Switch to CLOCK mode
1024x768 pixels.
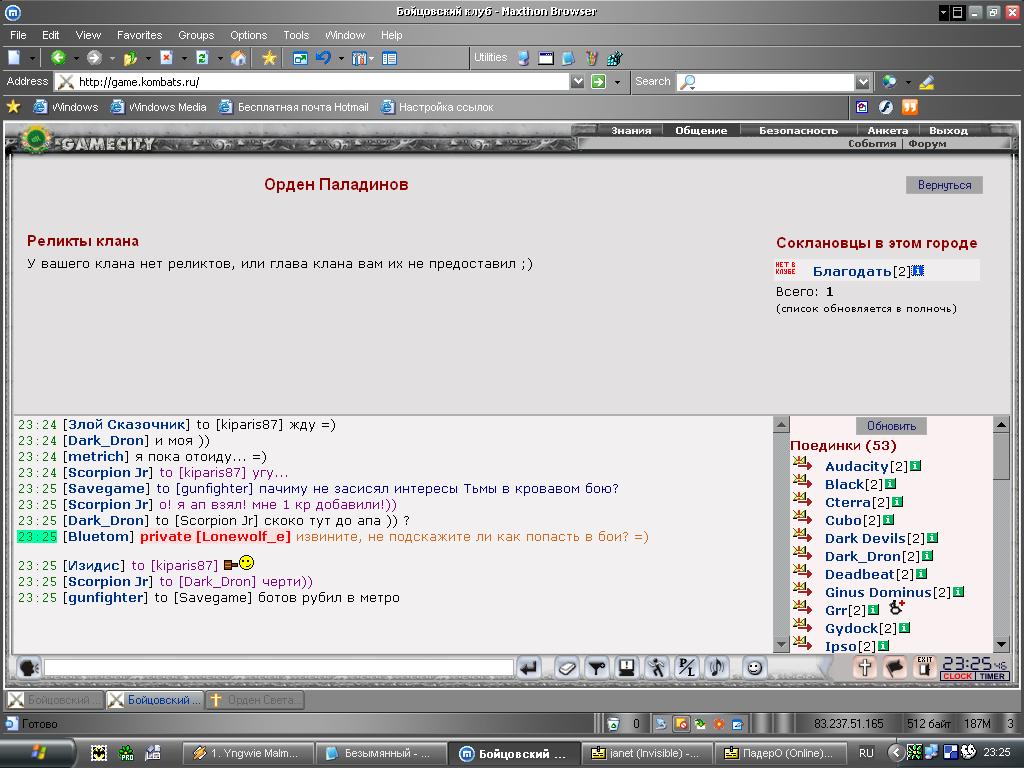957,677
